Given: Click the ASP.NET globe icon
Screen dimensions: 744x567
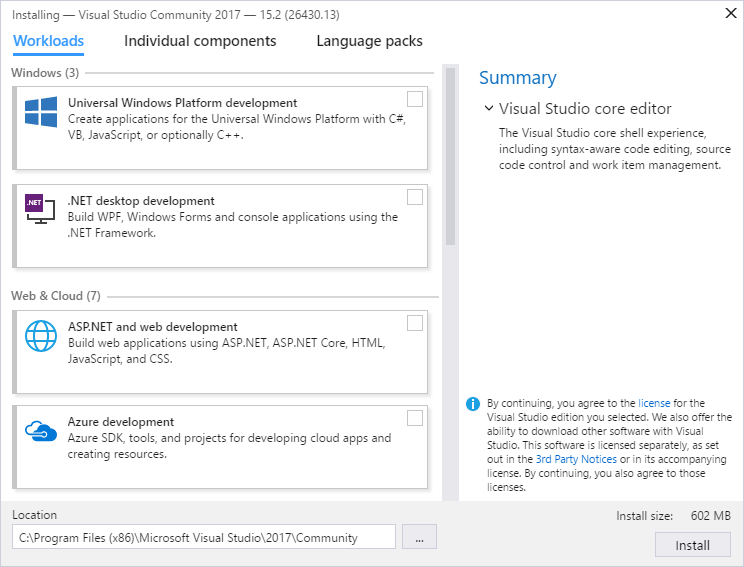Looking at the screenshot, I should click(41, 336).
